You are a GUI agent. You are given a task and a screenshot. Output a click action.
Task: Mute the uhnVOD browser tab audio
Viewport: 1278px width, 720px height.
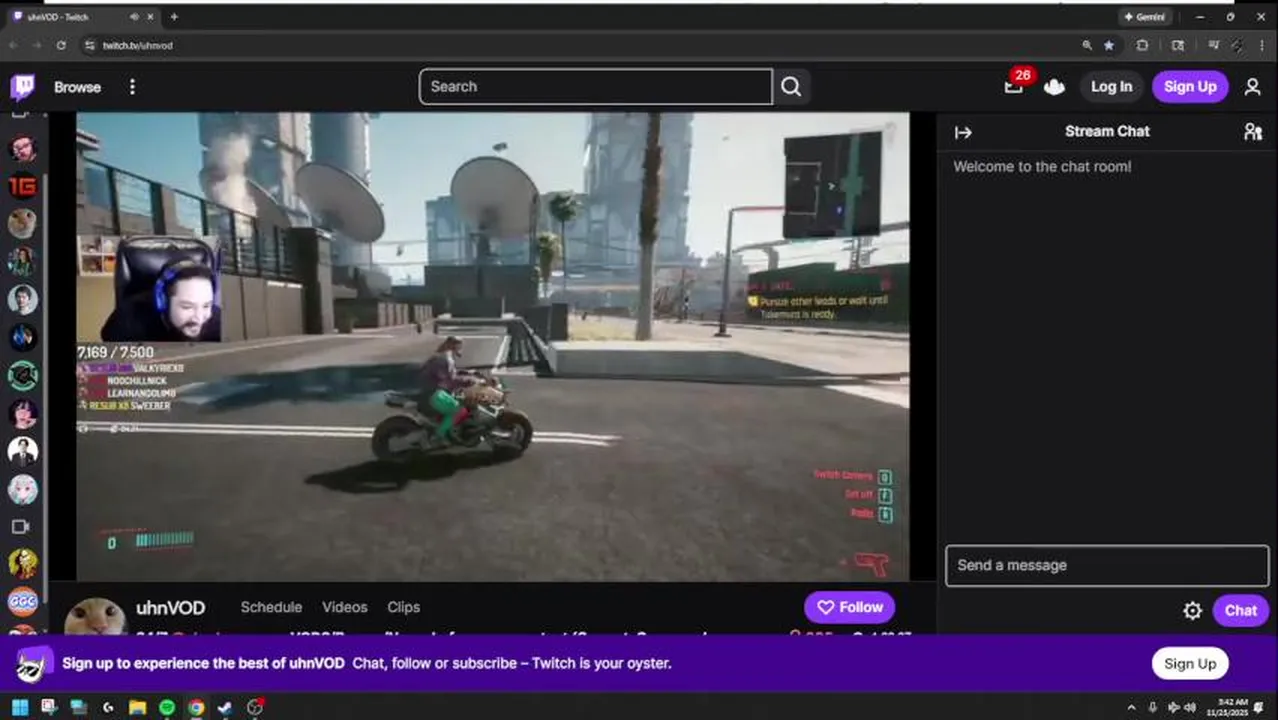134,17
